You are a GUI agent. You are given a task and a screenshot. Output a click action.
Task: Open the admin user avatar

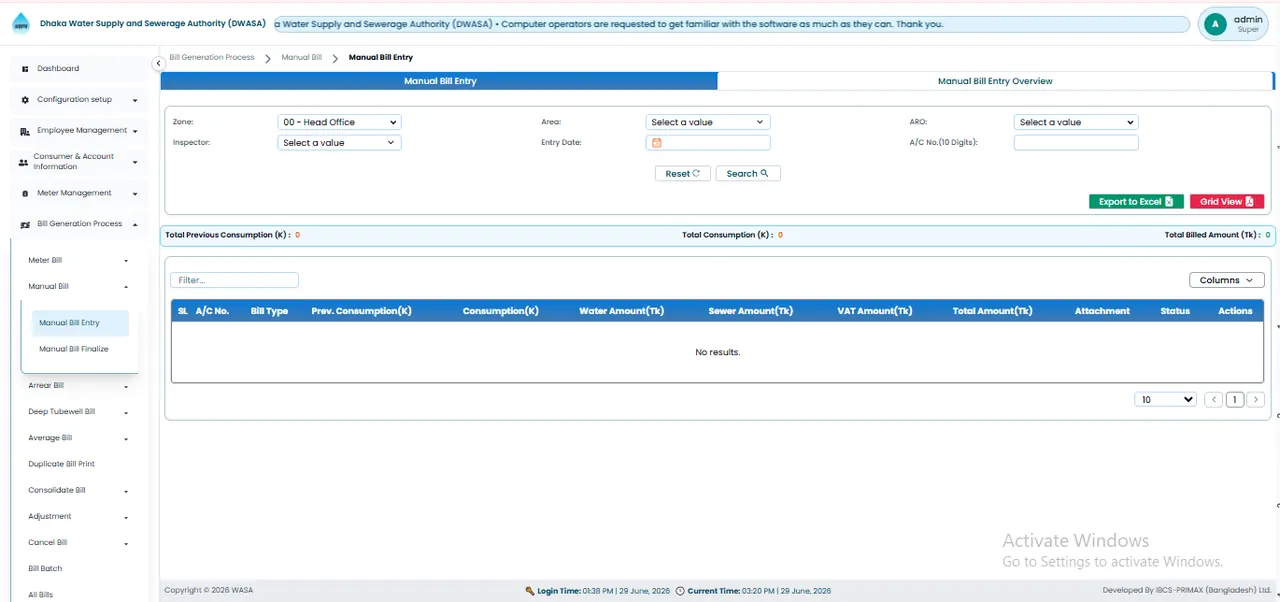1215,24
